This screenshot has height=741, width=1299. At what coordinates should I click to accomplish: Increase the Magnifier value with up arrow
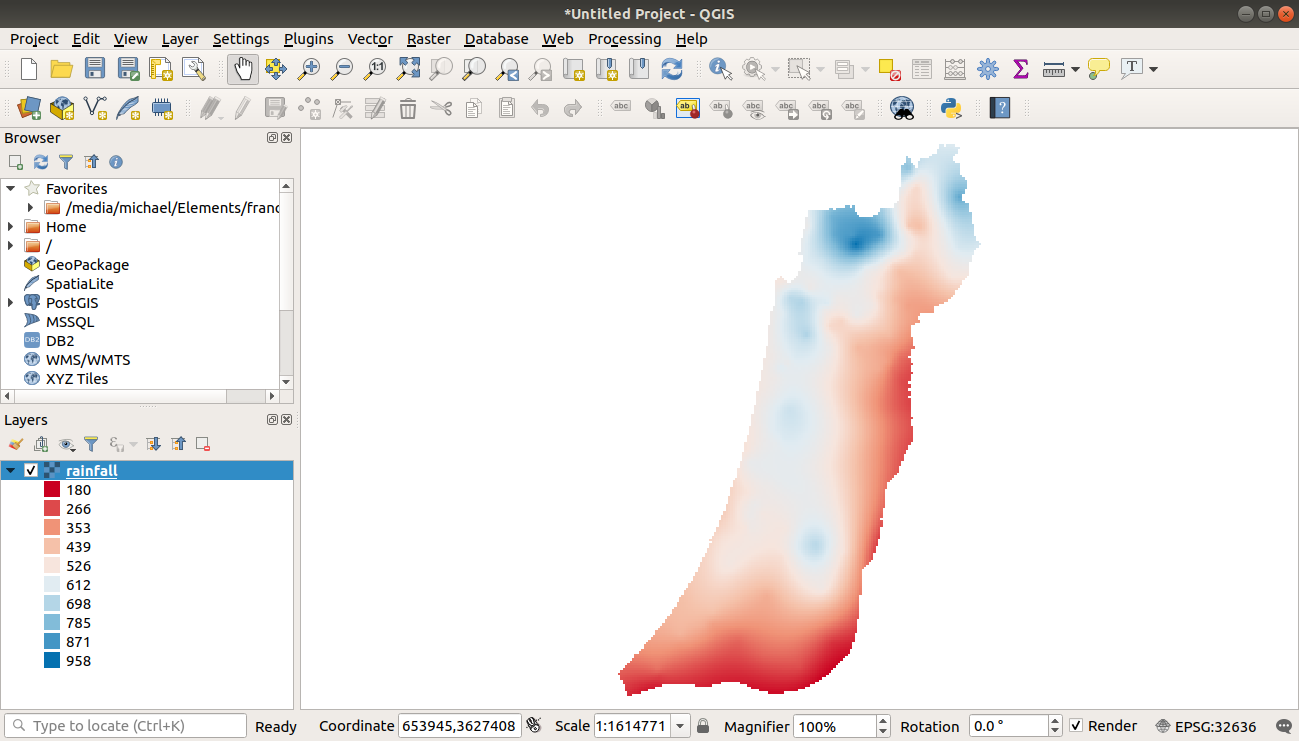(x=883, y=721)
